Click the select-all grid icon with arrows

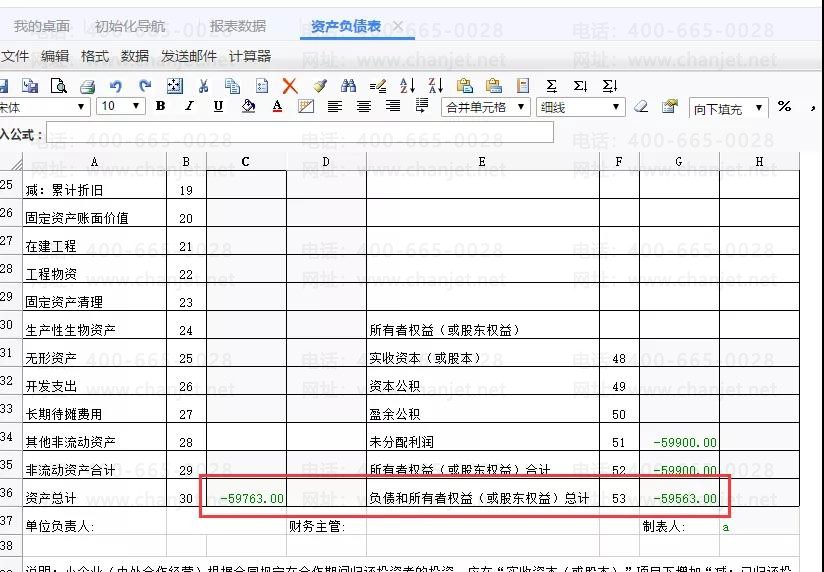(174, 85)
